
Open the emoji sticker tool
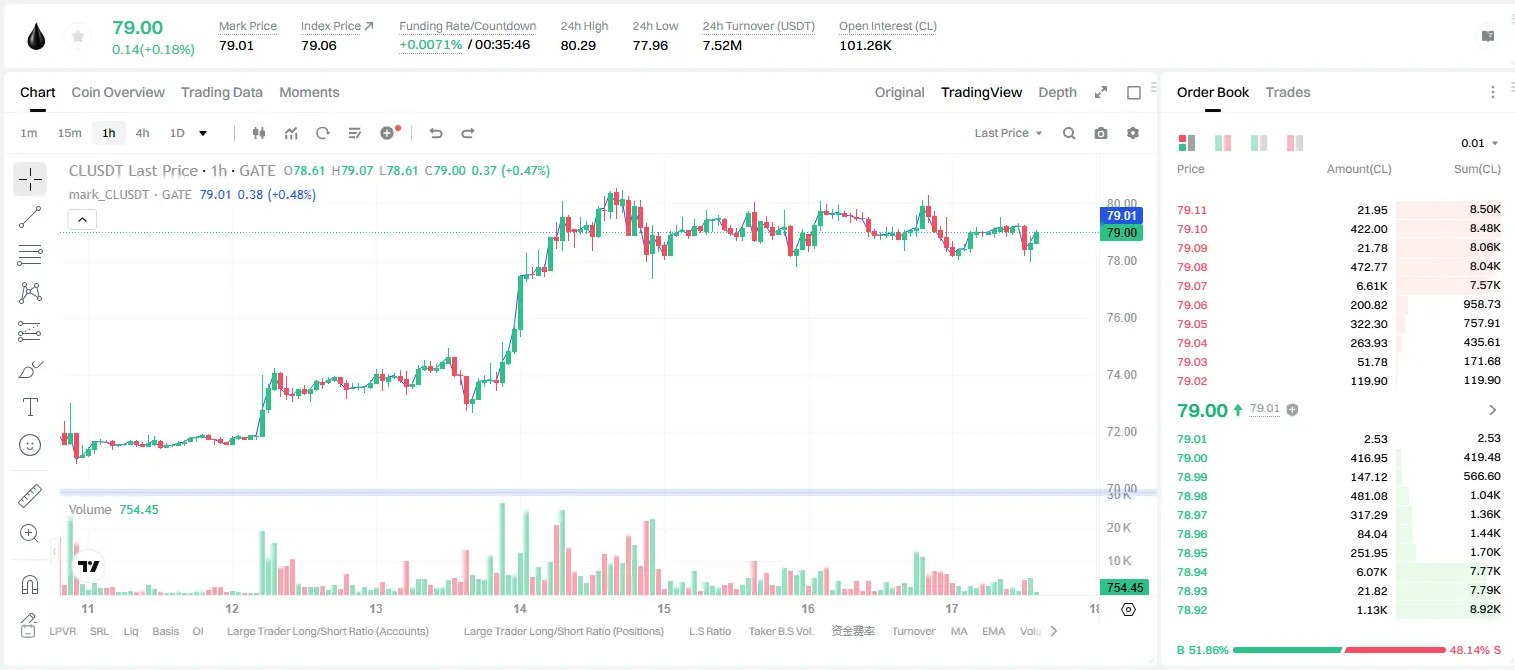pos(30,445)
